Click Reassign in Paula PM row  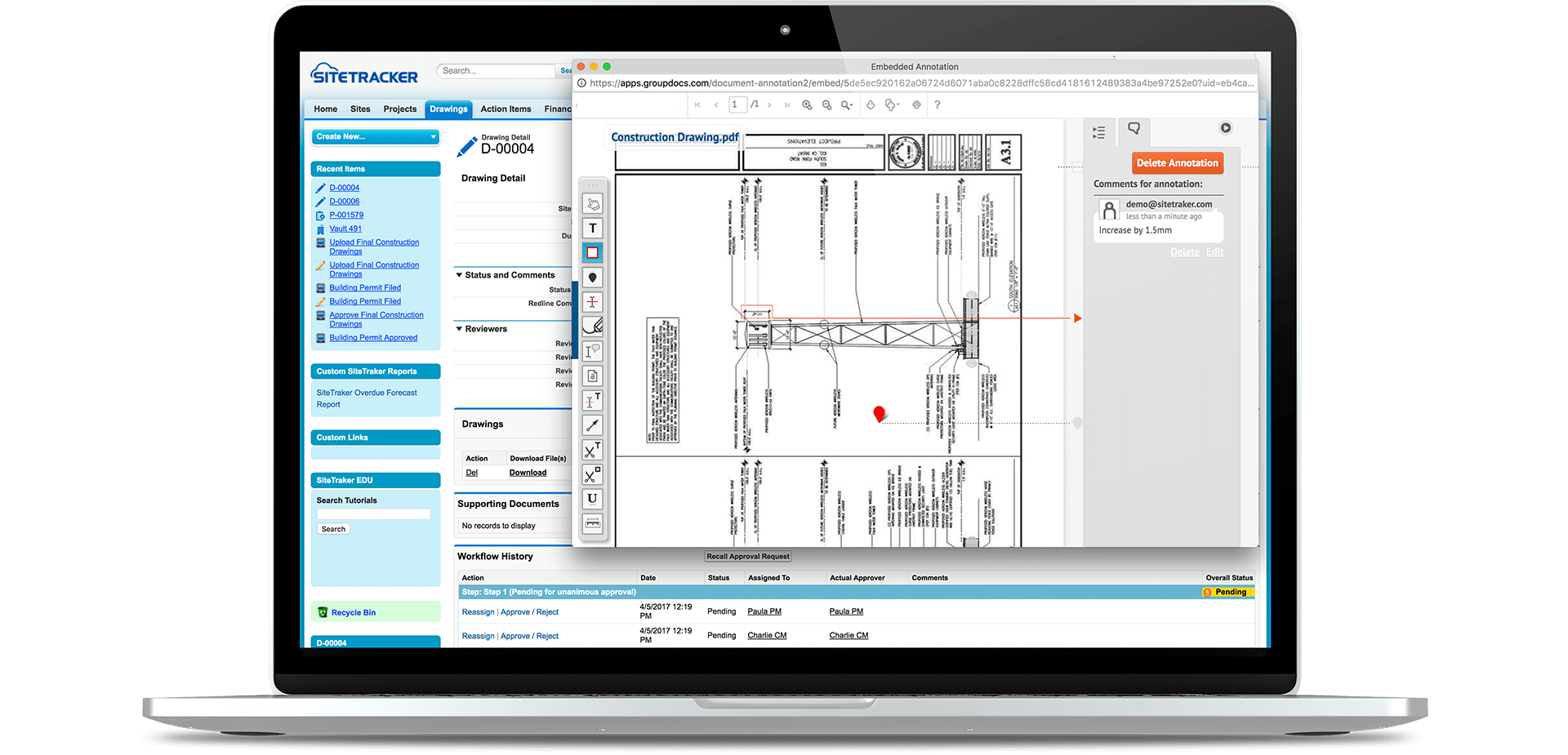tap(478, 612)
